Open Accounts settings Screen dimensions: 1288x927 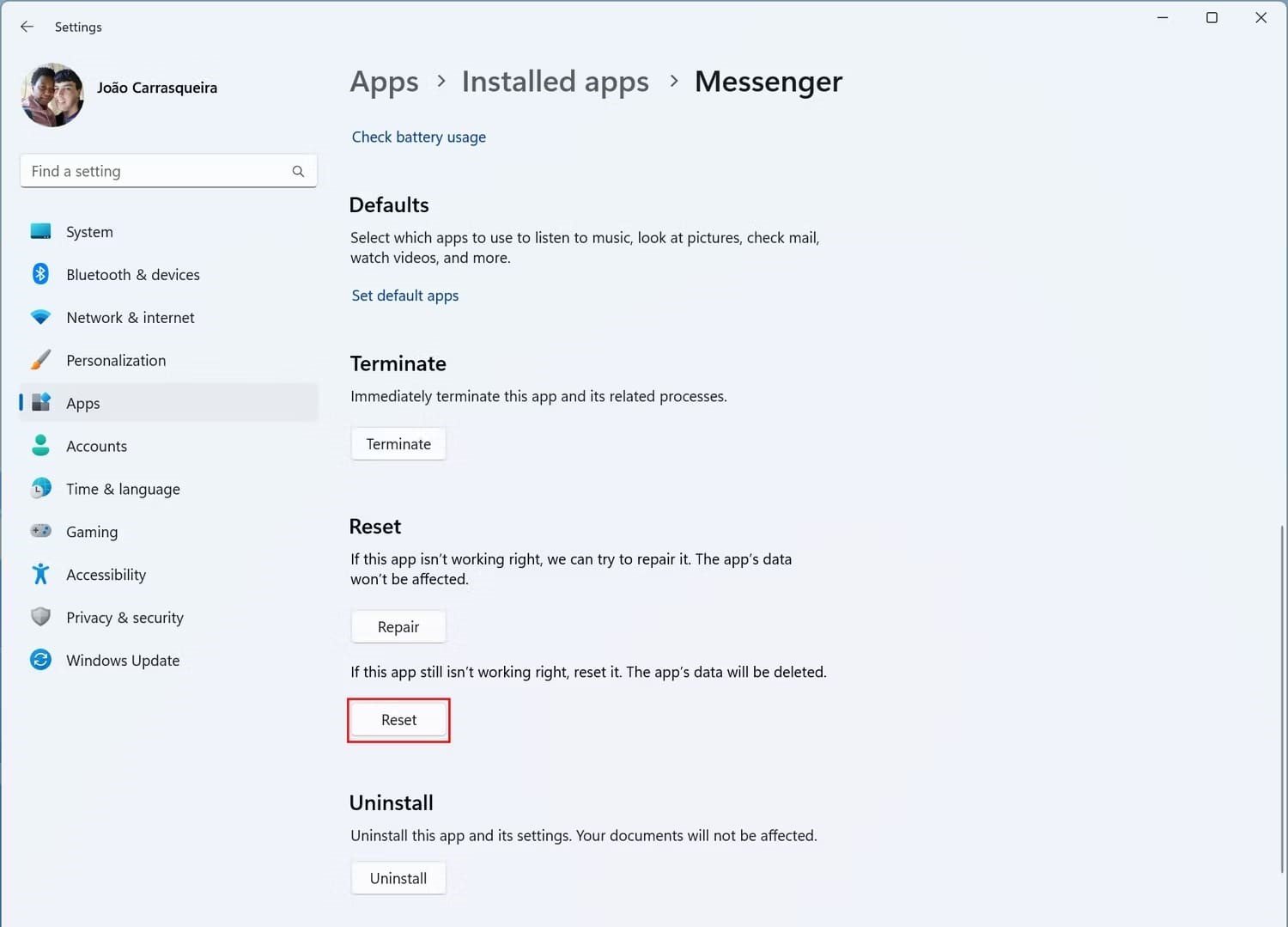tap(168, 446)
